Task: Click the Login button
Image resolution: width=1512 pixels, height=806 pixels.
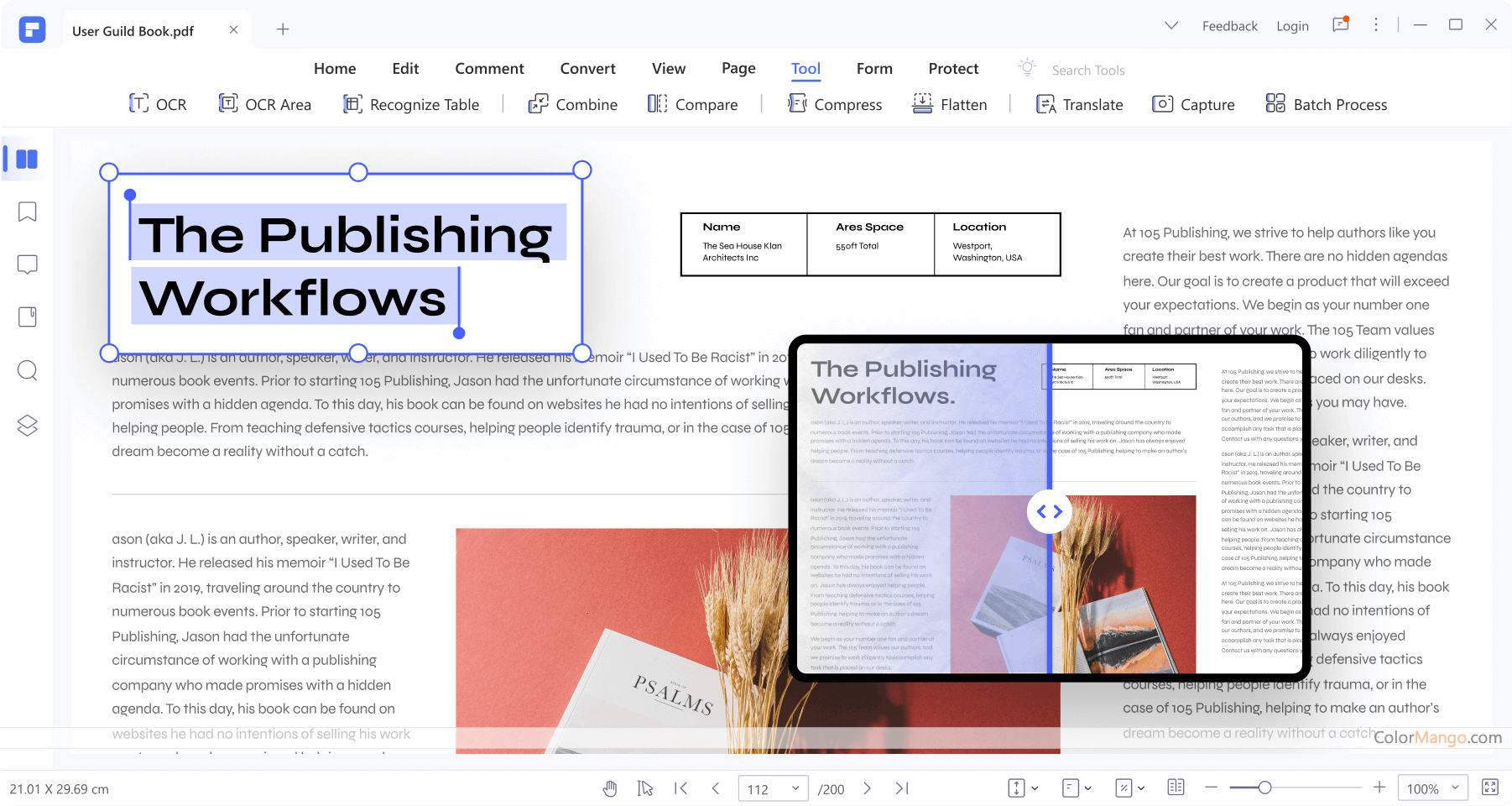Action: 1292,26
